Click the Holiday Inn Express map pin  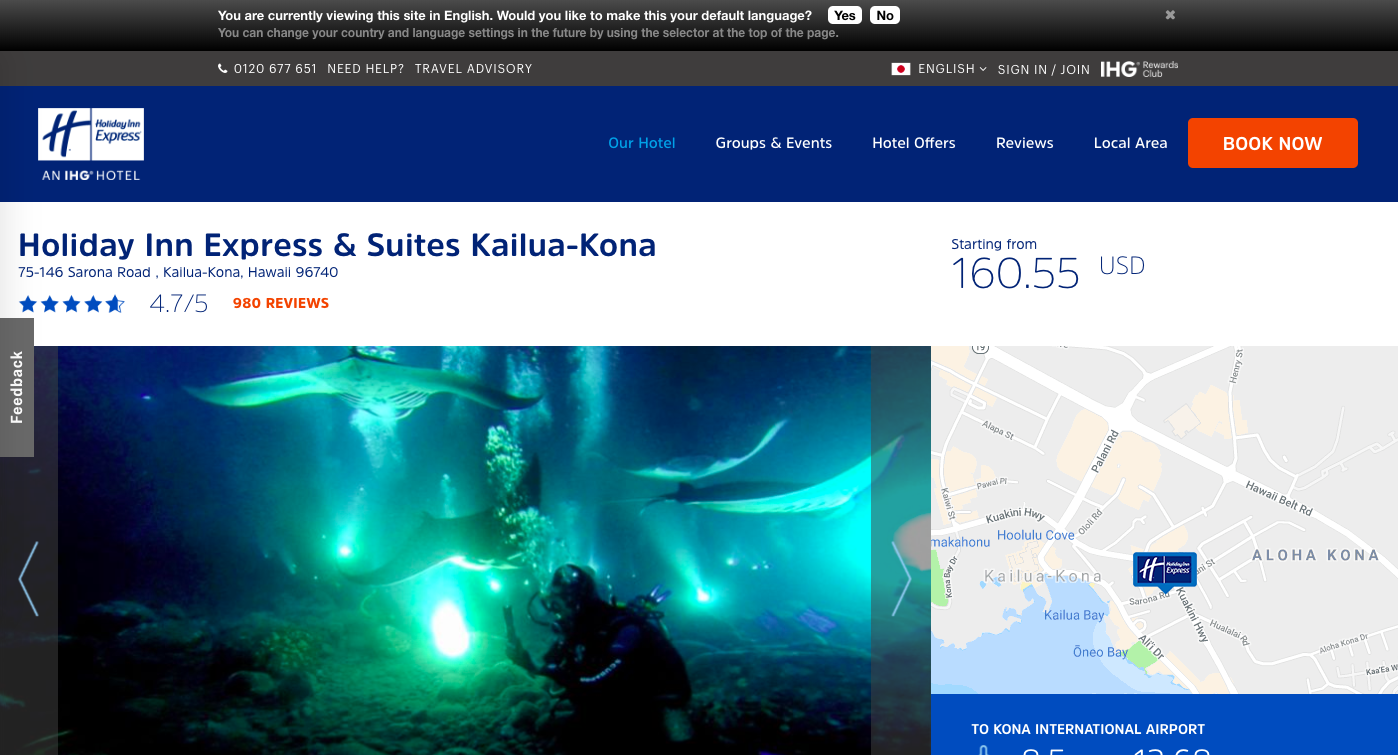pos(1164,570)
